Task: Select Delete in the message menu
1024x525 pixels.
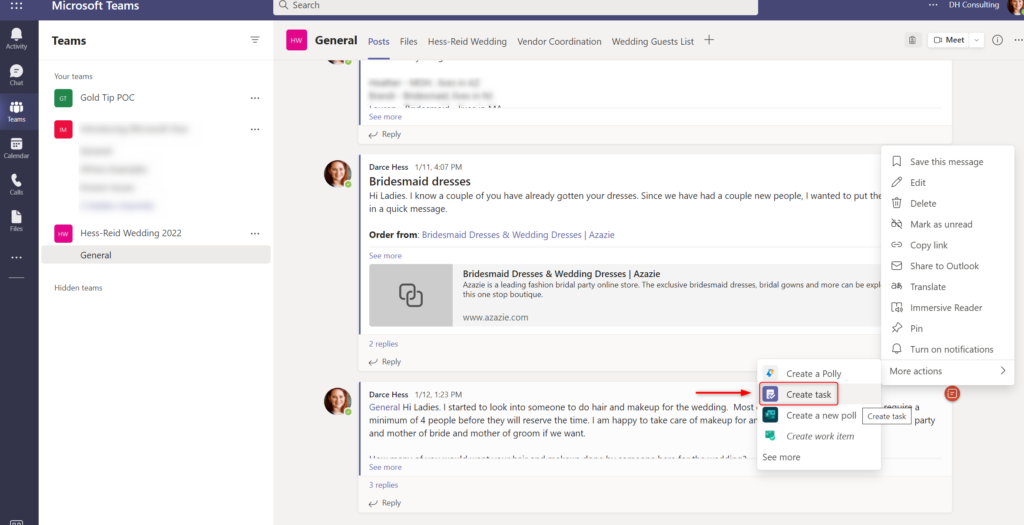Action: (x=948, y=203)
